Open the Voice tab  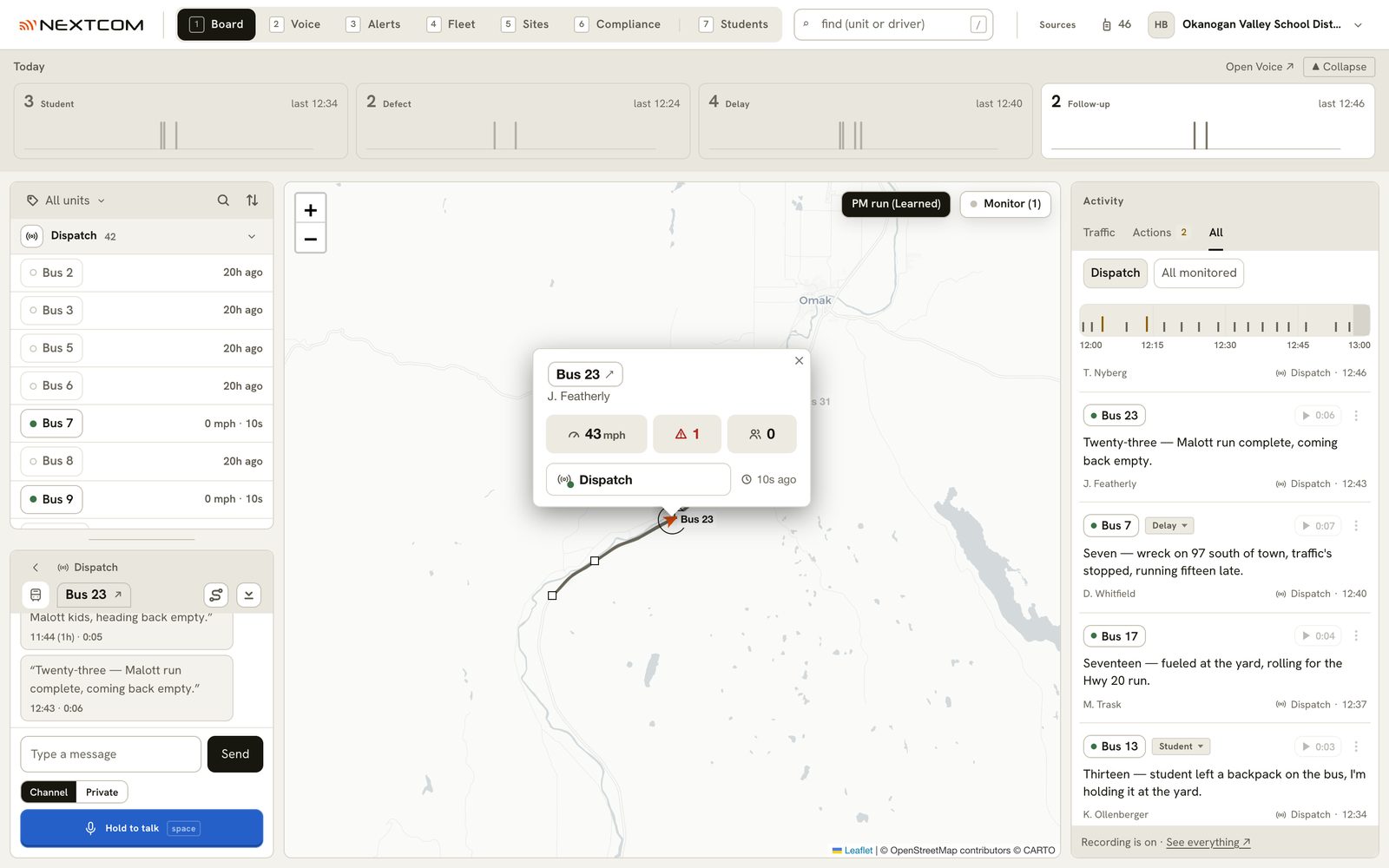[295, 24]
